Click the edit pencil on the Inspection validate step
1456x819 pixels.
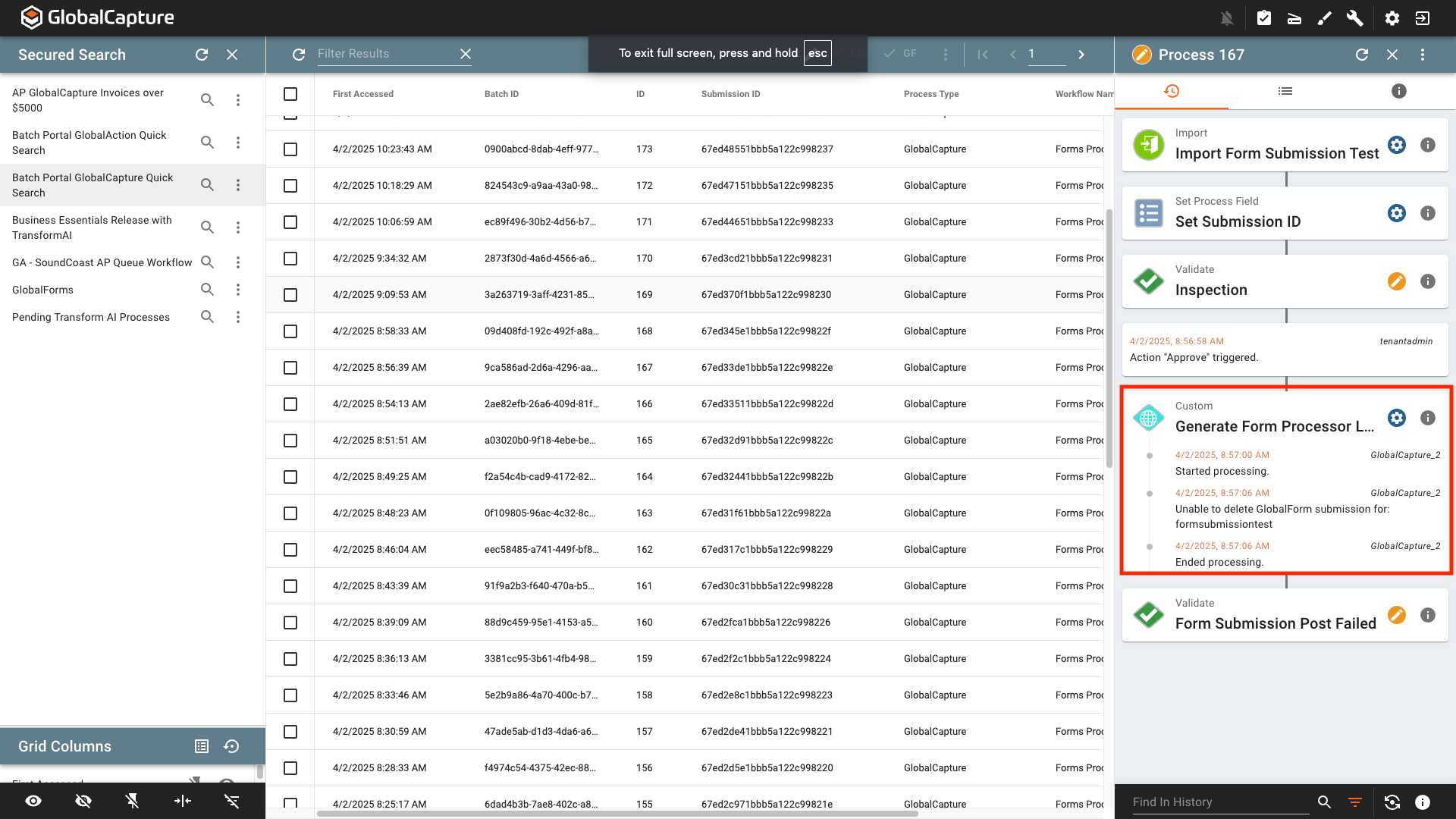pyautogui.click(x=1398, y=281)
